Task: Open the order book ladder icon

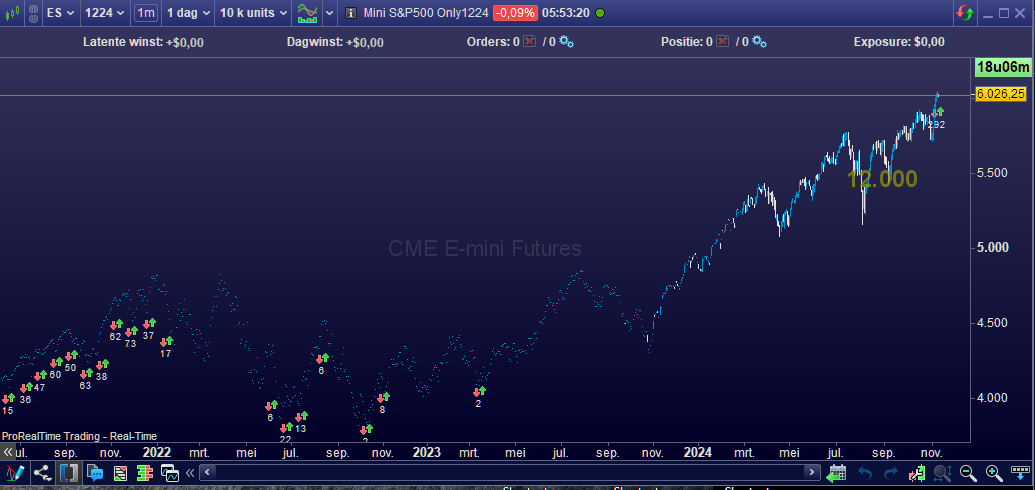Action: [145, 473]
